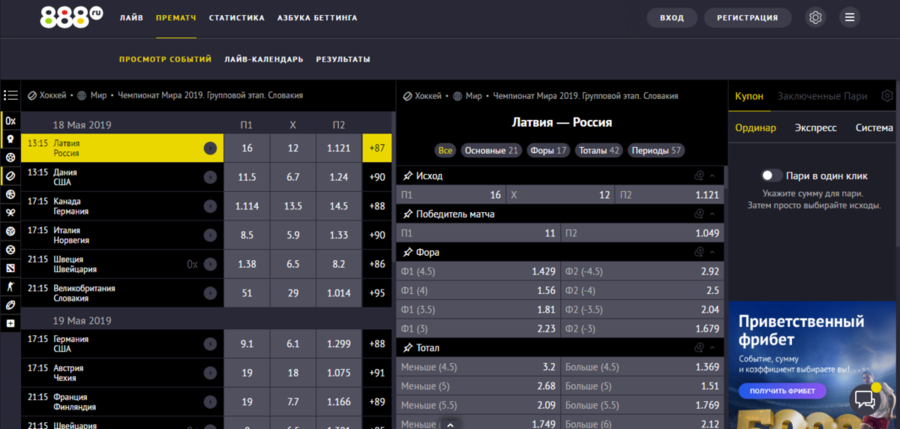900x429 pixels.
Task: Open the live chat bubble icon
Action: click(x=865, y=400)
